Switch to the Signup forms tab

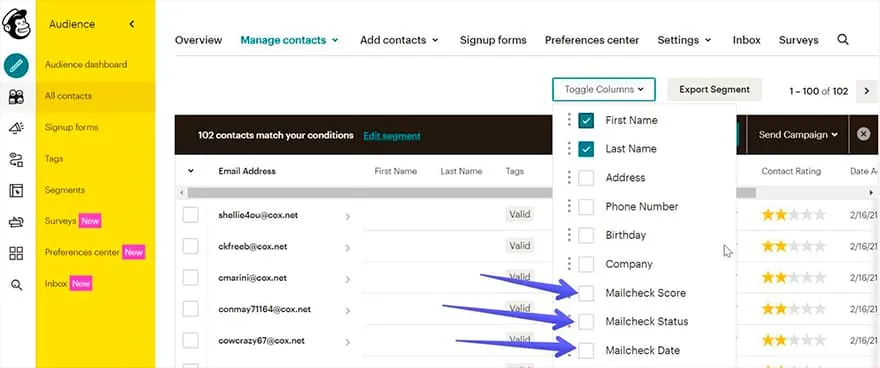point(493,40)
